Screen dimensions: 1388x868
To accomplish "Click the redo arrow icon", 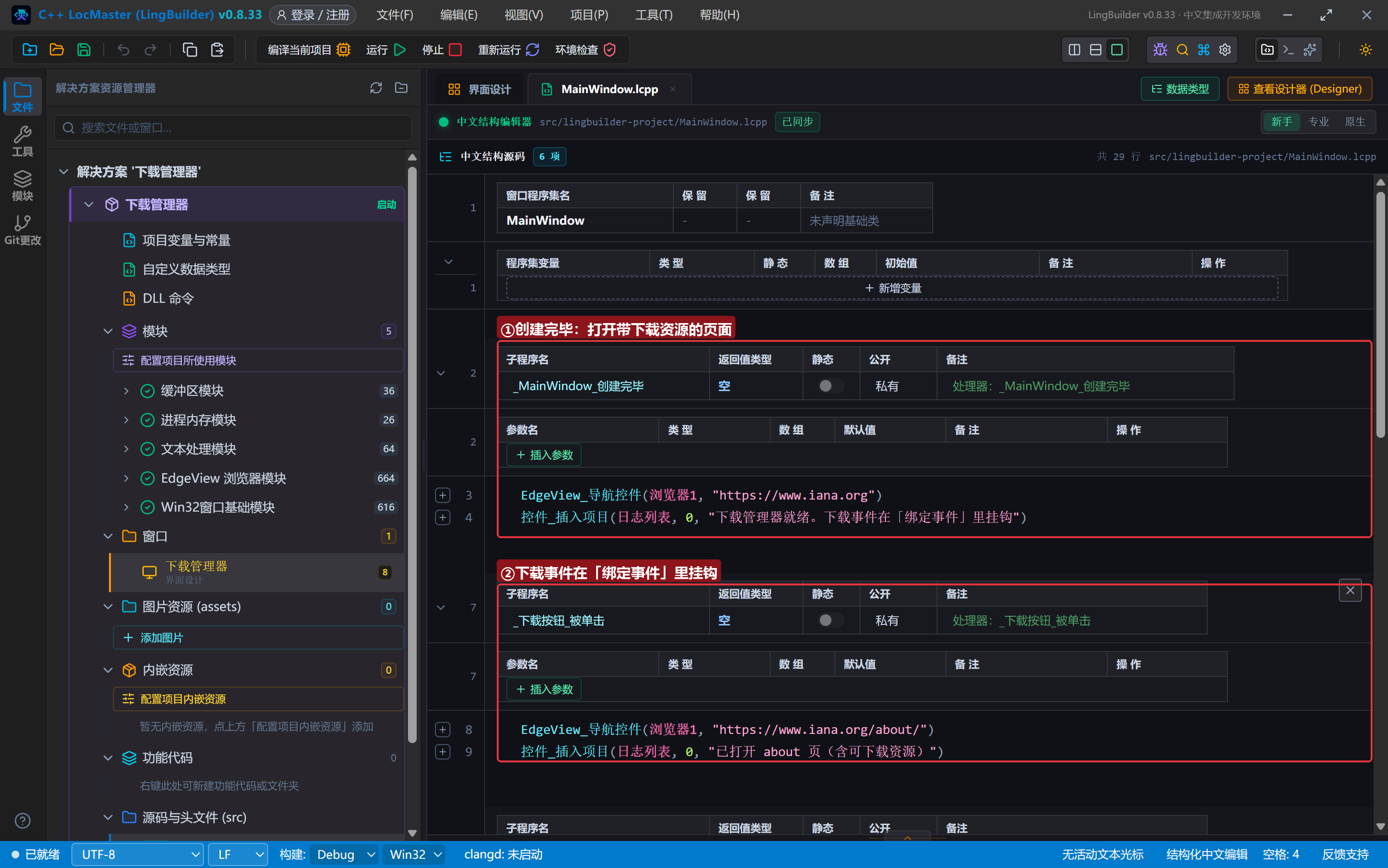I will [150, 50].
